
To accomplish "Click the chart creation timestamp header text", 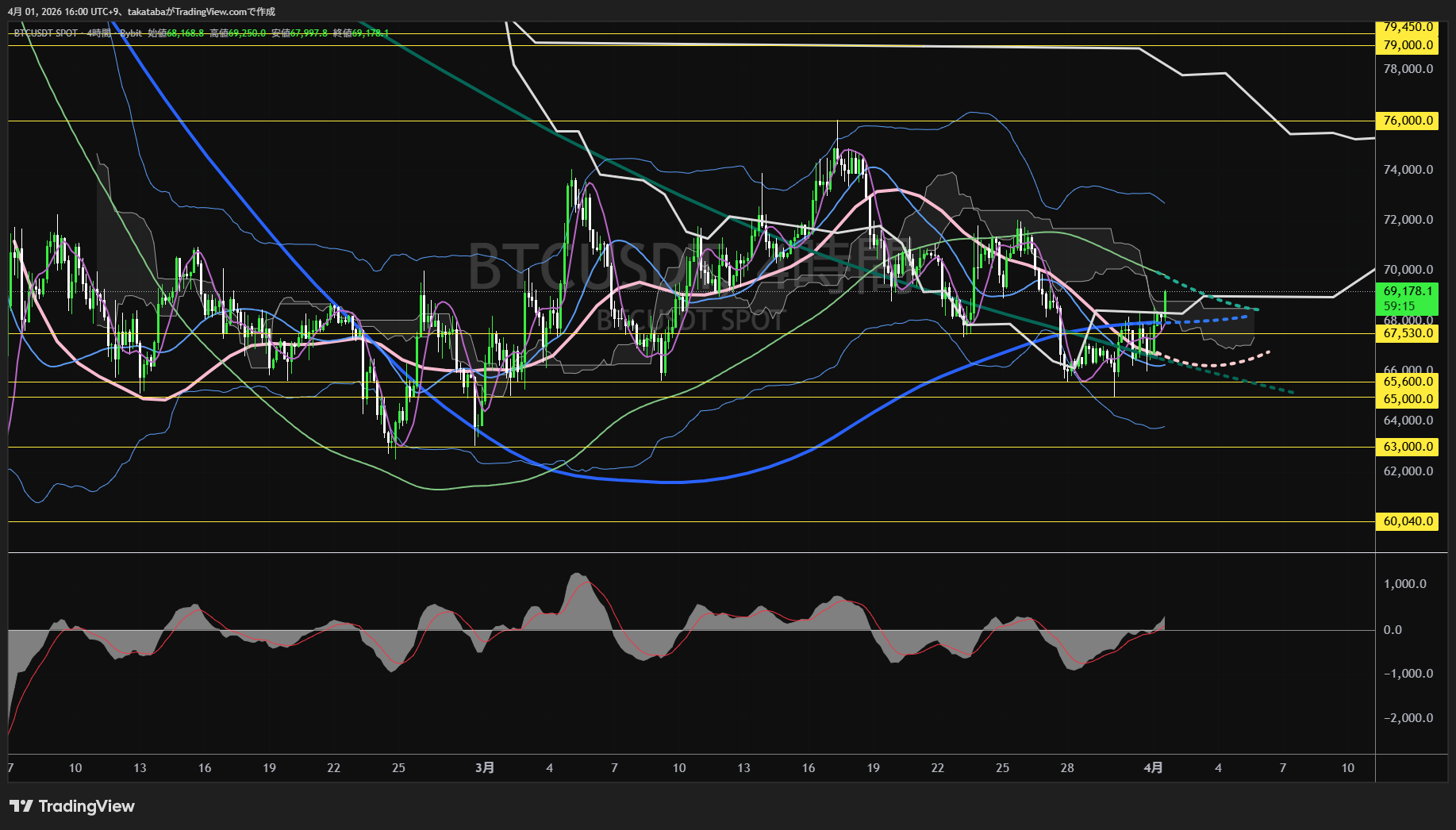I will [141, 12].
